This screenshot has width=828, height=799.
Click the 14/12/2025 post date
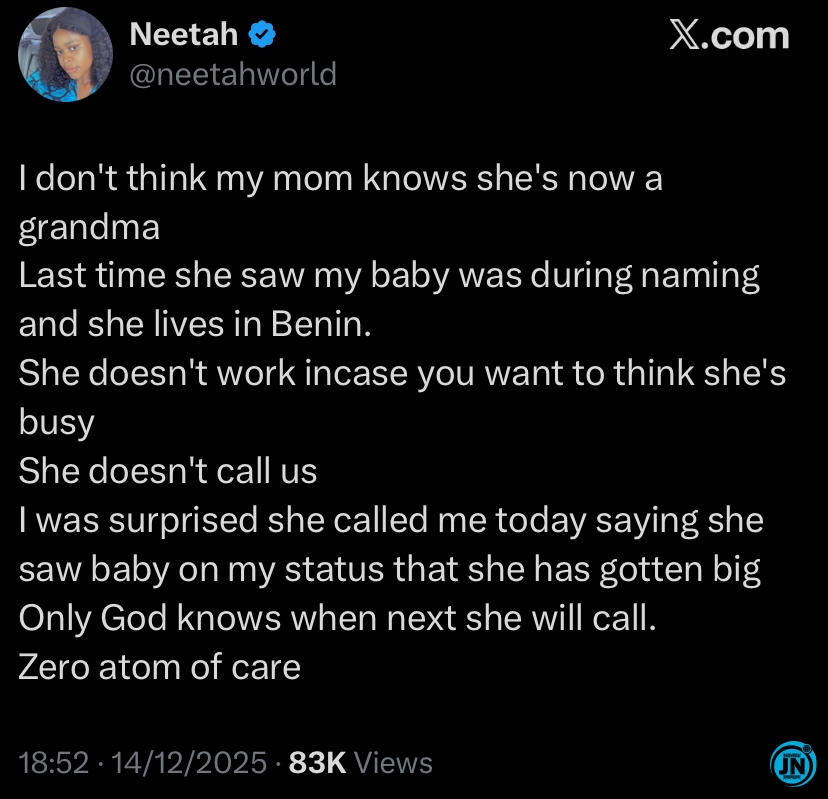(191, 763)
